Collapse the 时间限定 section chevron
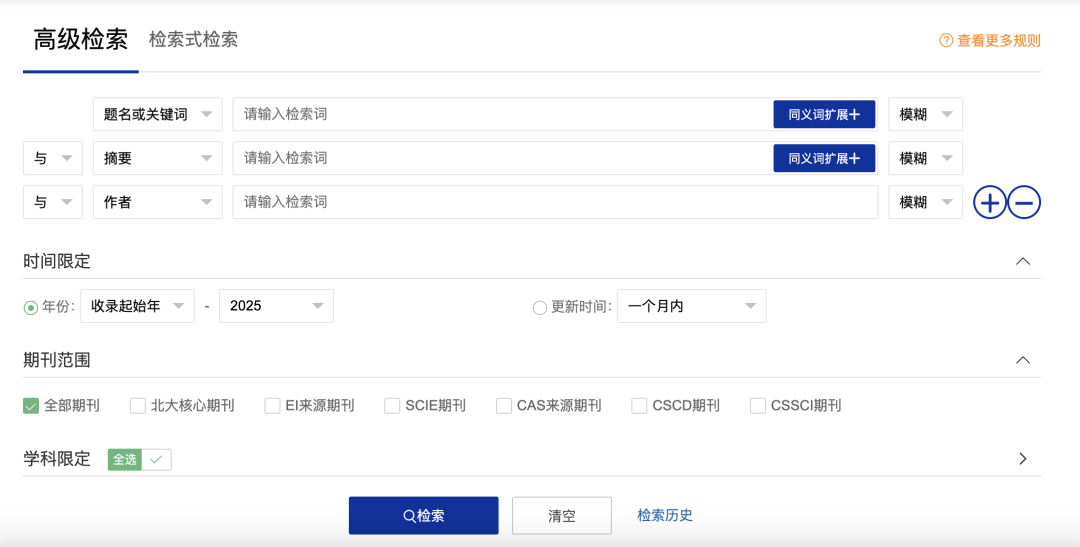This screenshot has height=547, width=1080. point(1022,261)
